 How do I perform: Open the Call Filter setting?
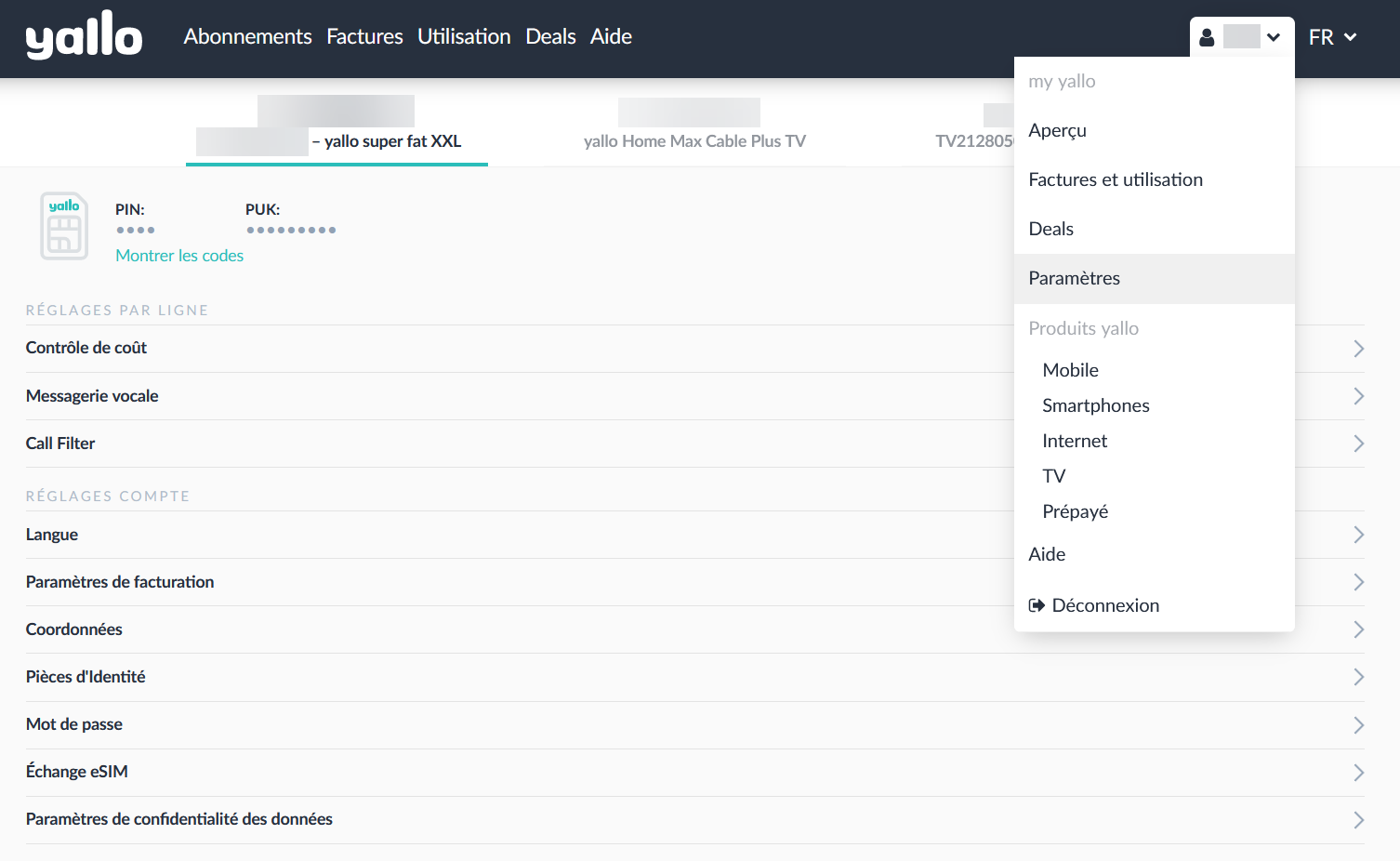(x=695, y=444)
